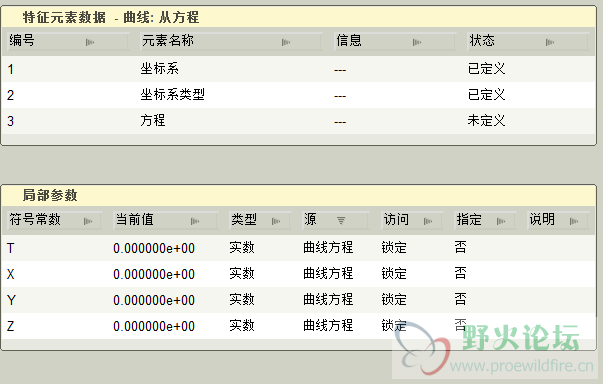Image resolution: width=603 pixels, height=384 pixels.
Task: Select row number 2
Action: (x=10, y=95)
